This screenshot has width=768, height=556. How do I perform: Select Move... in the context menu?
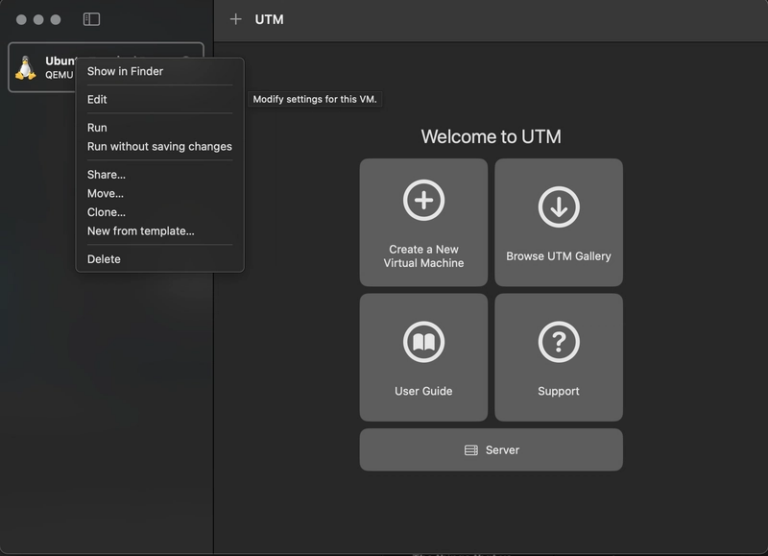point(160,193)
